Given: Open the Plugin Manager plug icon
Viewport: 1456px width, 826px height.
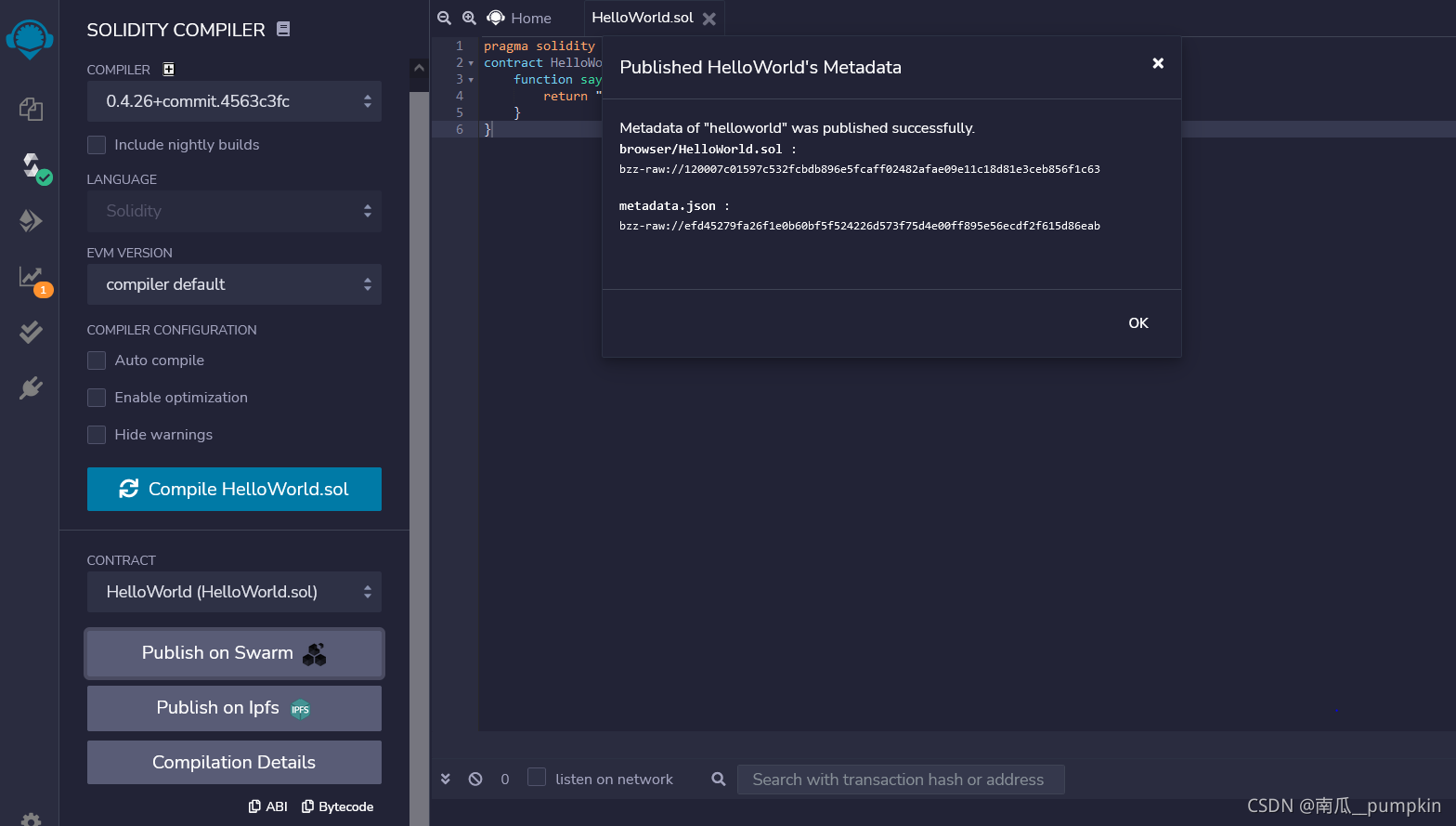Looking at the screenshot, I should point(31,387).
